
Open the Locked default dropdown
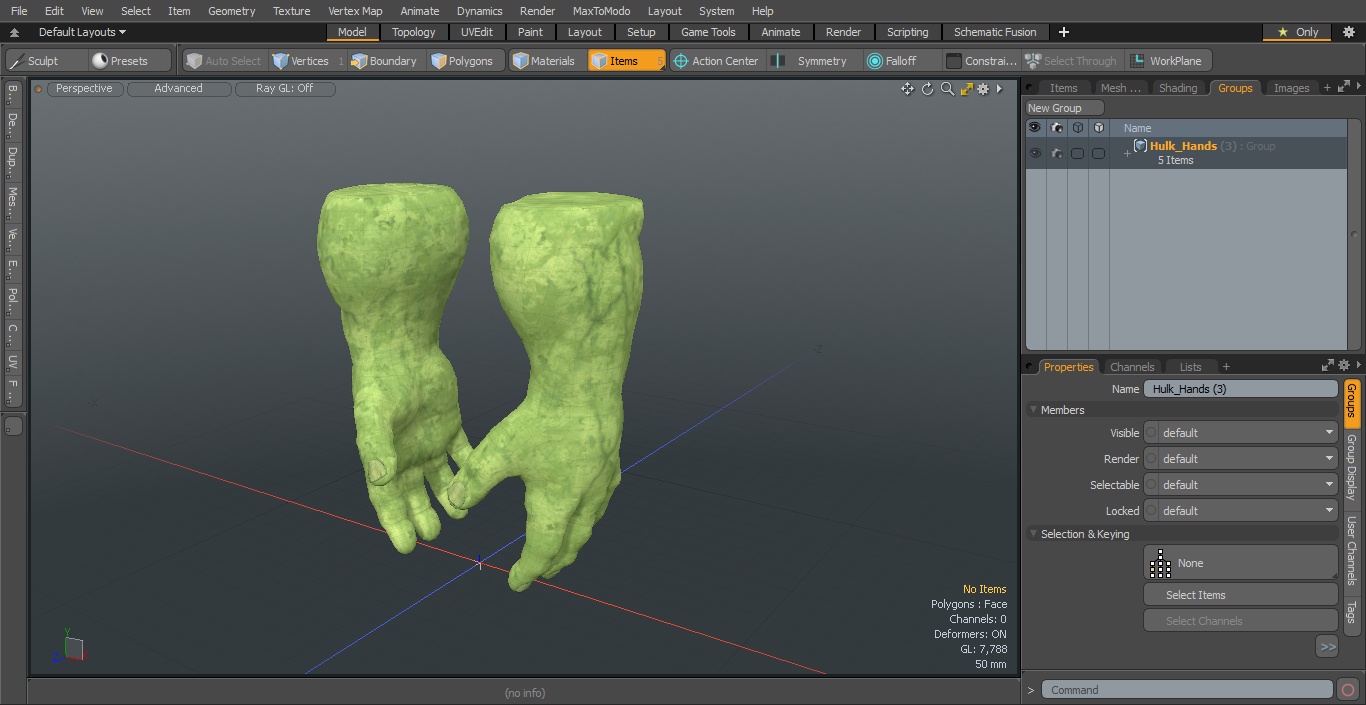(1241, 511)
